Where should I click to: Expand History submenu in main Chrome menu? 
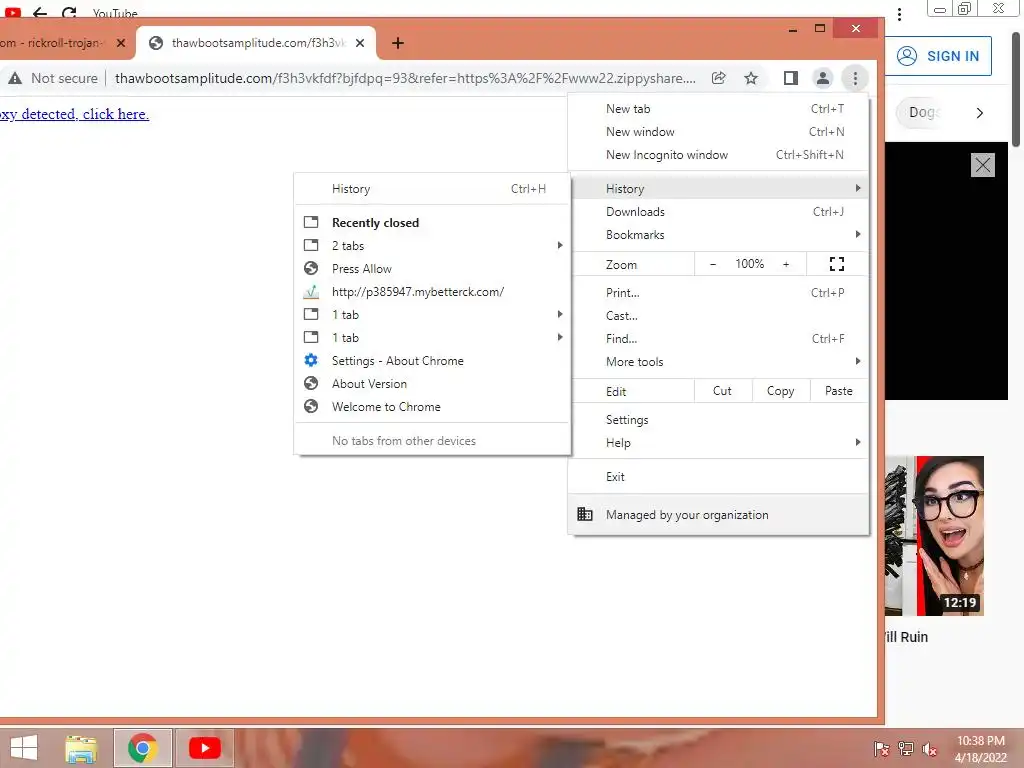718,189
